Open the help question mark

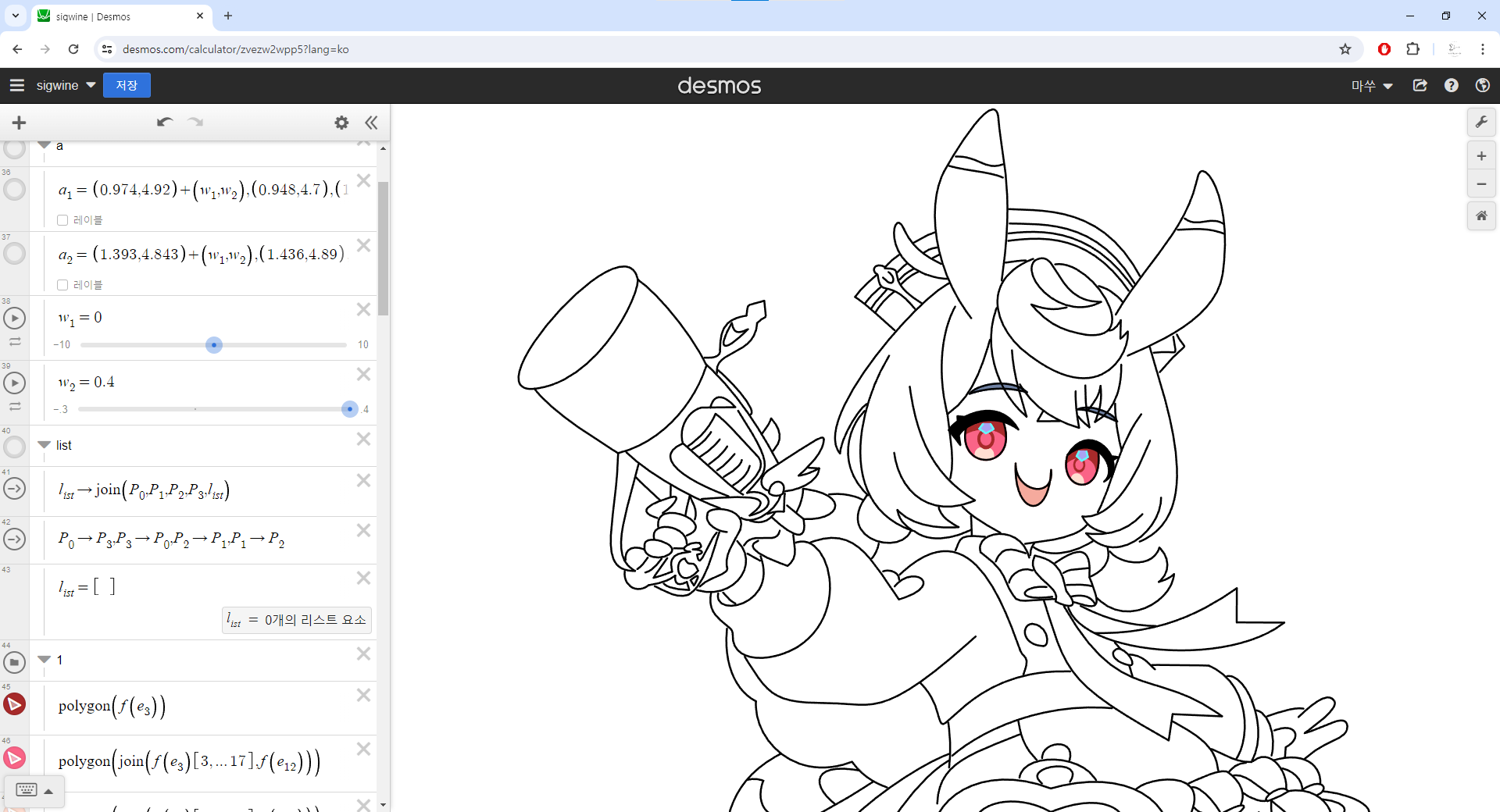coord(1451,86)
